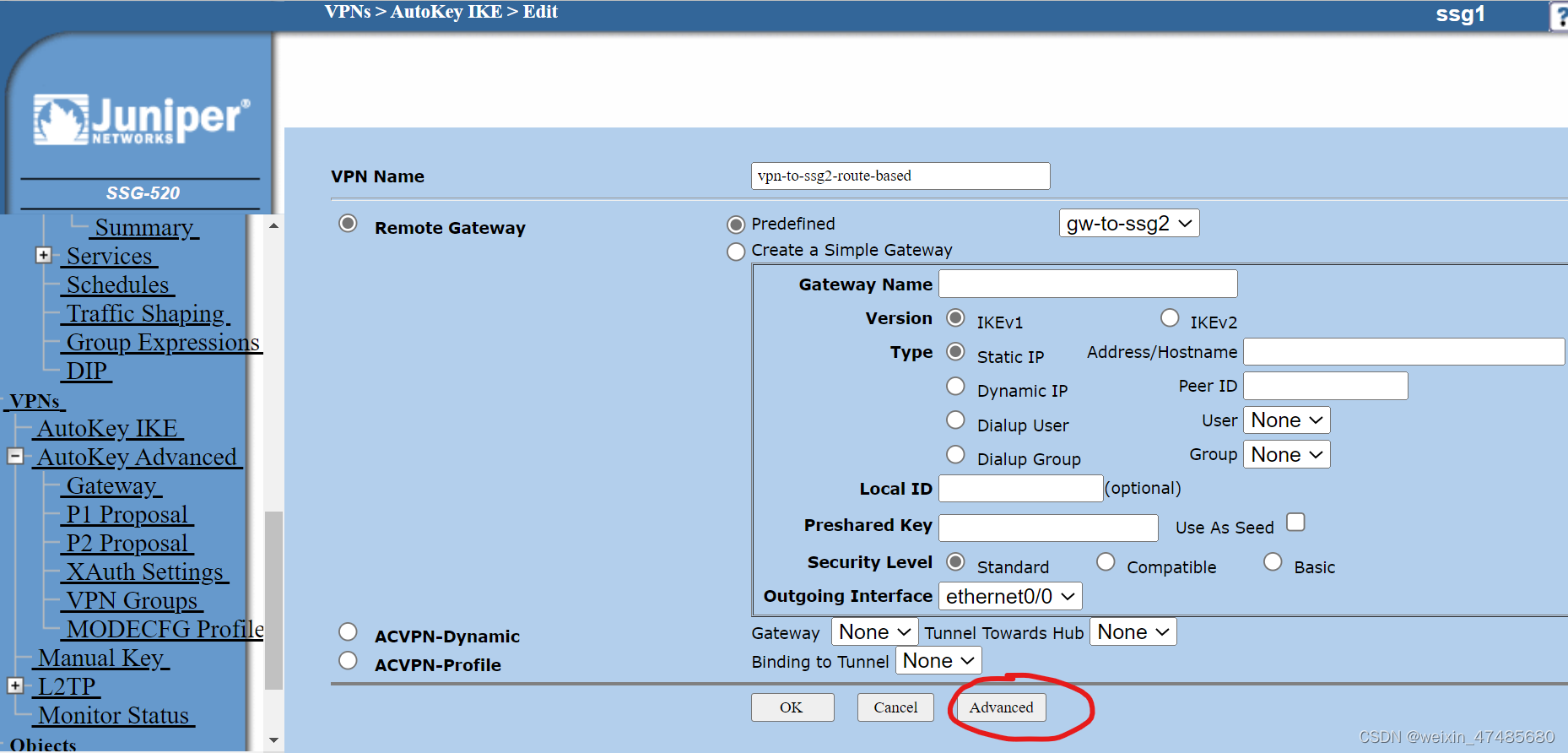Choose IKEv2 version
Viewport: 1568px width, 753px height.
click(x=1170, y=318)
